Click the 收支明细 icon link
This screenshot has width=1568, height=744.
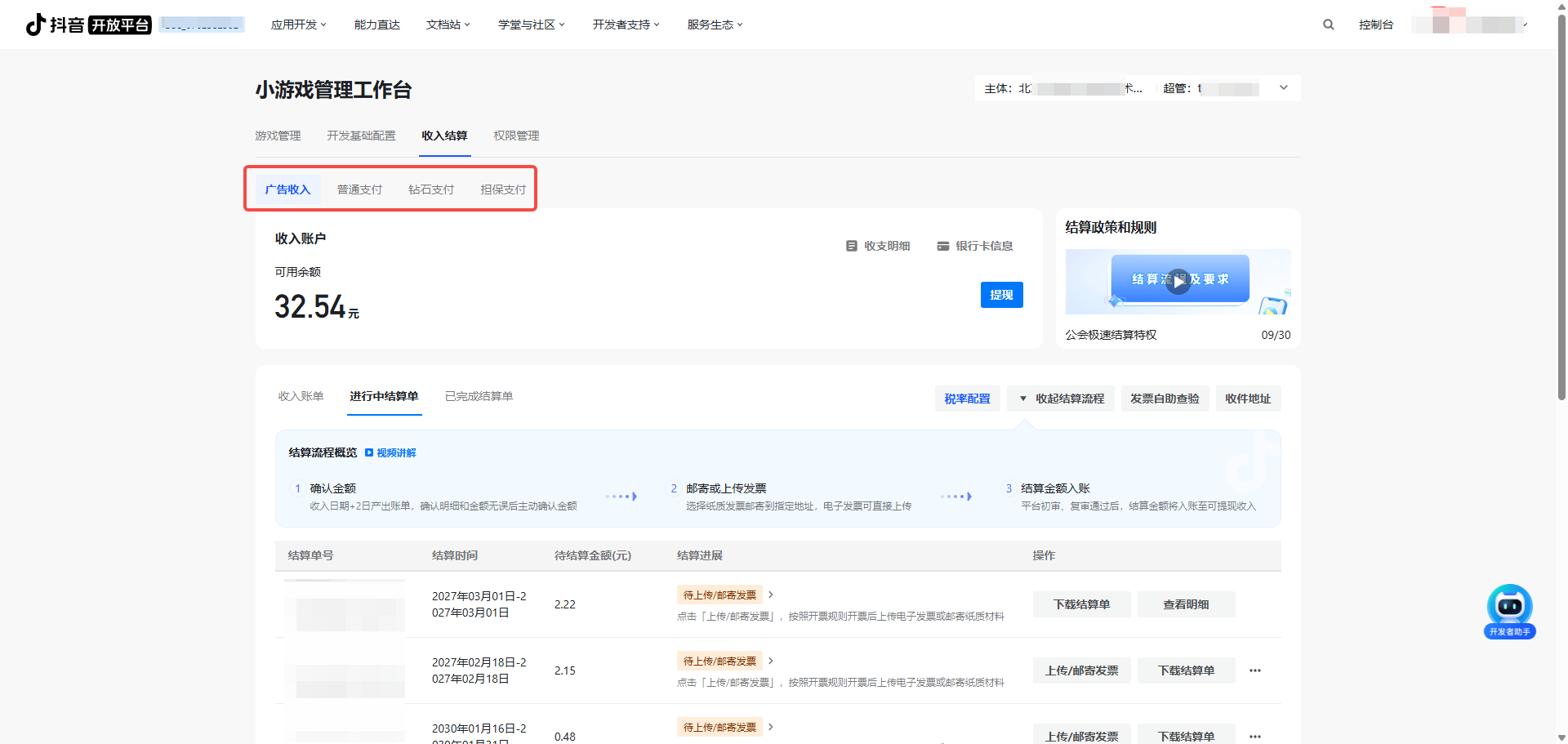coord(878,246)
